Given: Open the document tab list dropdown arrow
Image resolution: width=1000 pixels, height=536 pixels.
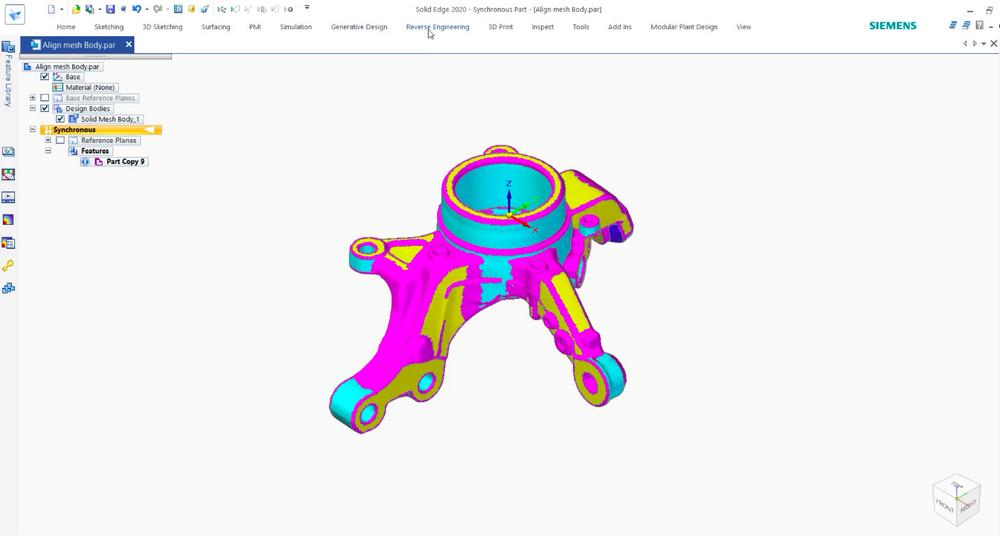Looking at the screenshot, I should click(x=983, y=43).
